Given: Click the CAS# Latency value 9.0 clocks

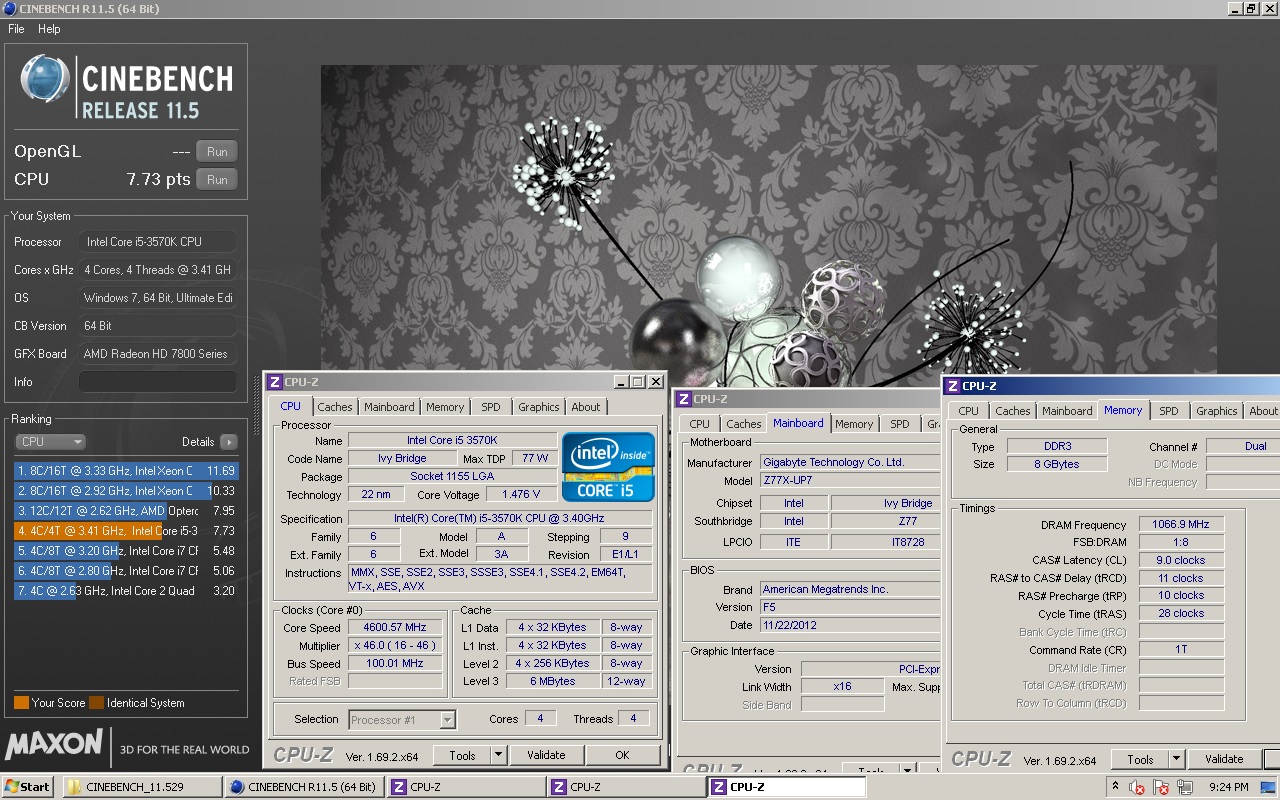Looking at the screenshot, I should click(1182, 561).
